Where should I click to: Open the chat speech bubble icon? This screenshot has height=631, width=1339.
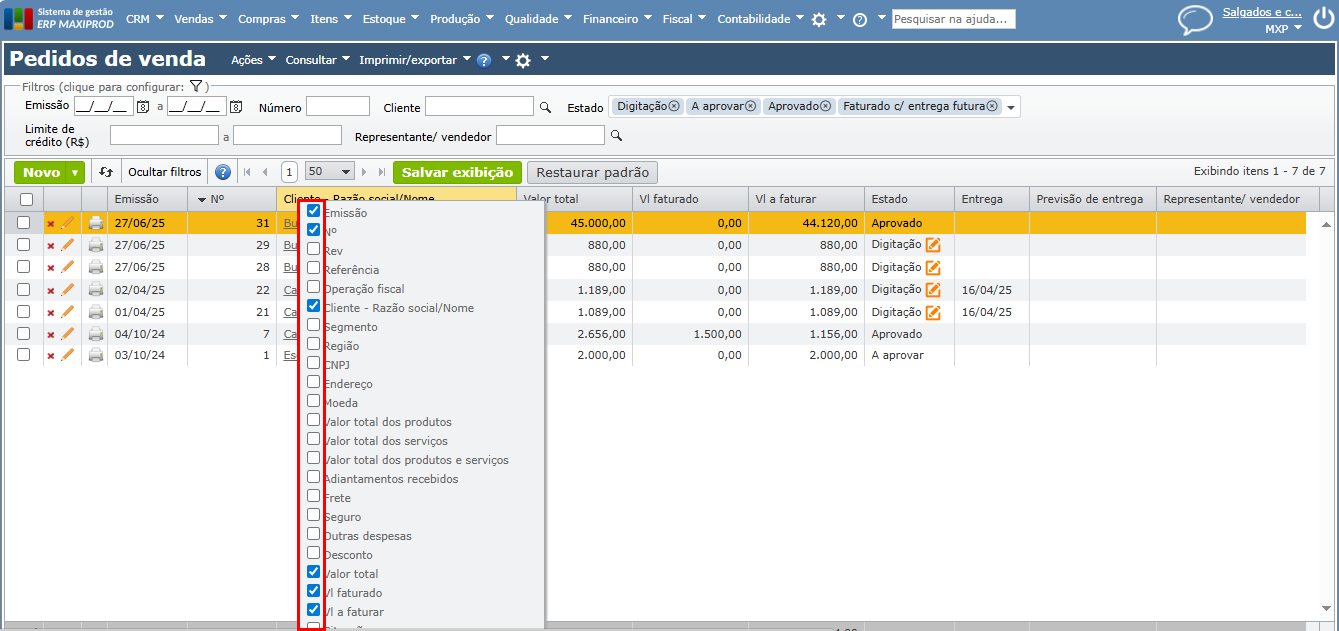1194,20
